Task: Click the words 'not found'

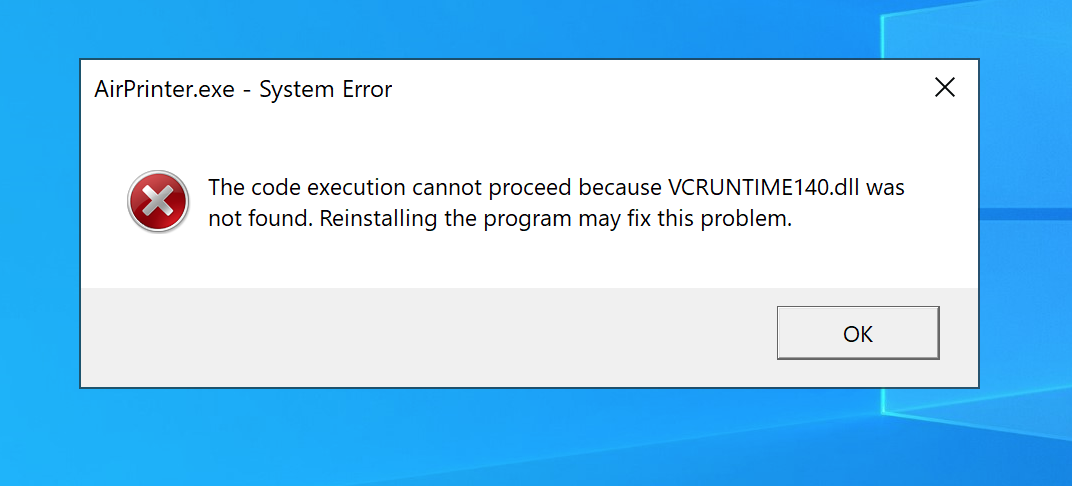Action: pos(260,220)
